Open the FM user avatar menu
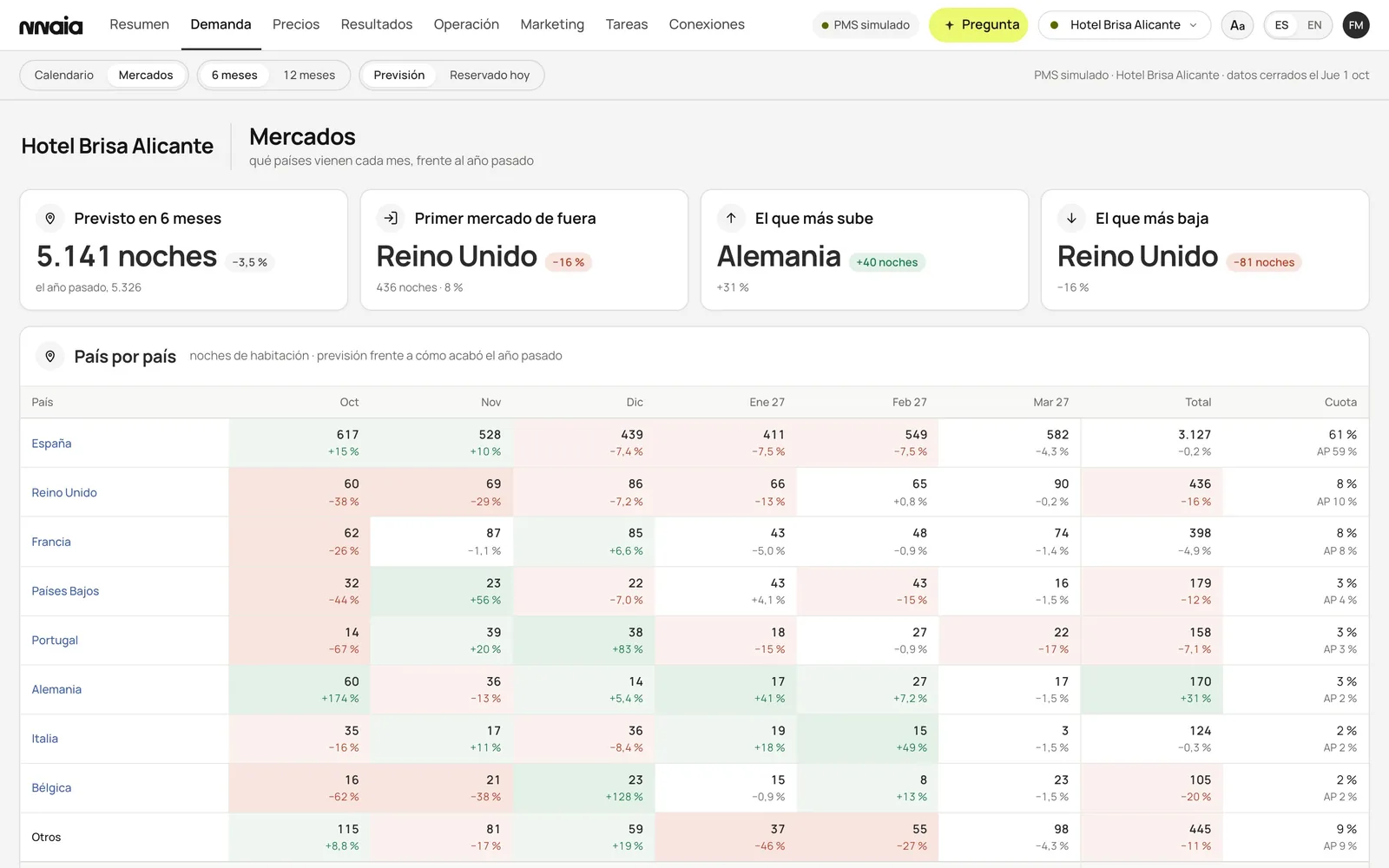 (1356, 25)
